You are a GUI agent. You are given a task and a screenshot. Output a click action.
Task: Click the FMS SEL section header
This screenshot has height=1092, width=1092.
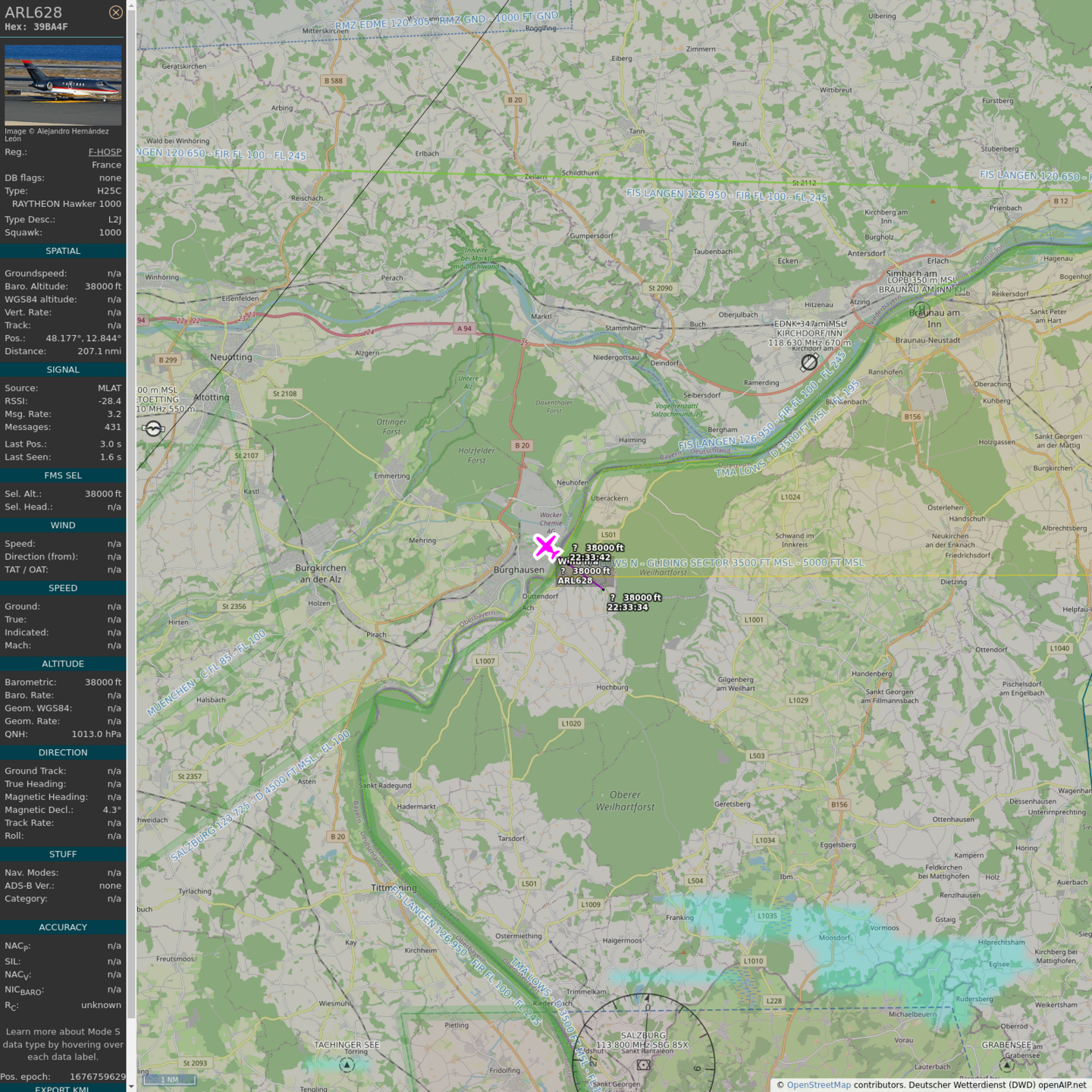[63, 475]
